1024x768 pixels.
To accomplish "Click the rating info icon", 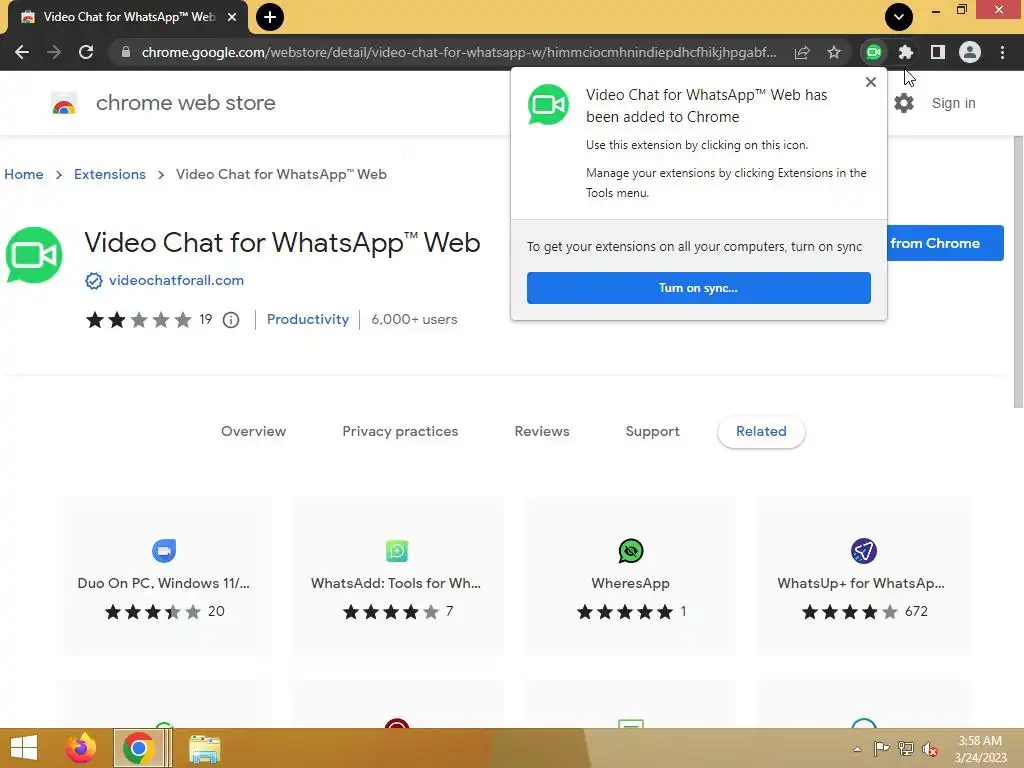I will [231, 320].
